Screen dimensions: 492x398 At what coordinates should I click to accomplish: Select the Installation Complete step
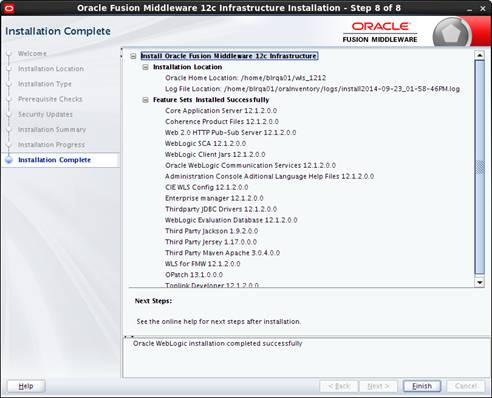[x=54, y=160]
